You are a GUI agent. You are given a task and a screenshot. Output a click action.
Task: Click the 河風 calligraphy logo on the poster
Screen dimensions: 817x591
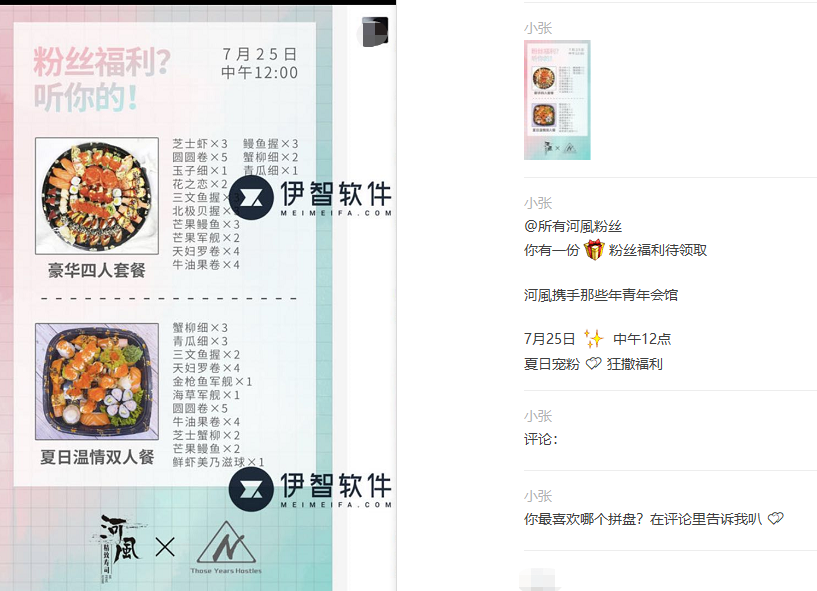click(x=117, y=548)
